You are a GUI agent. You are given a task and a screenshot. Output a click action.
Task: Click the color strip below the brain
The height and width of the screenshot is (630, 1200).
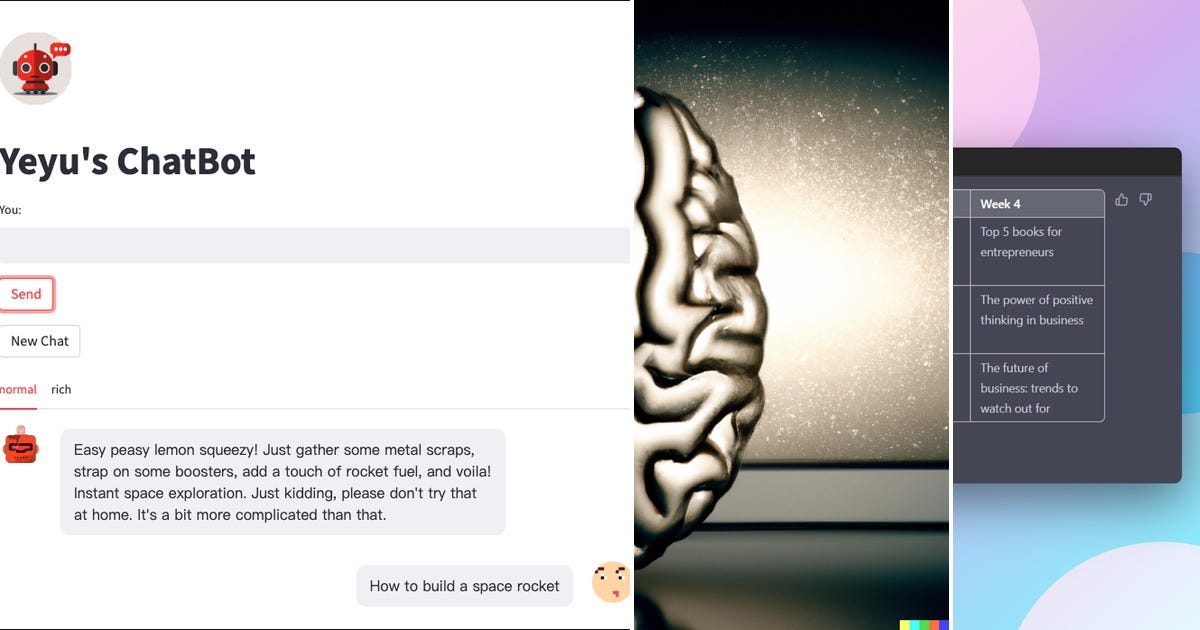924,625
